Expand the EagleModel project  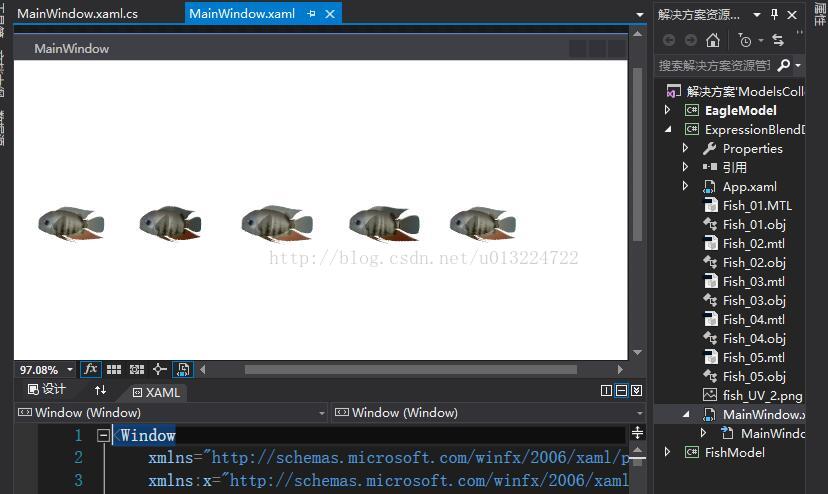tap(667, 110)
